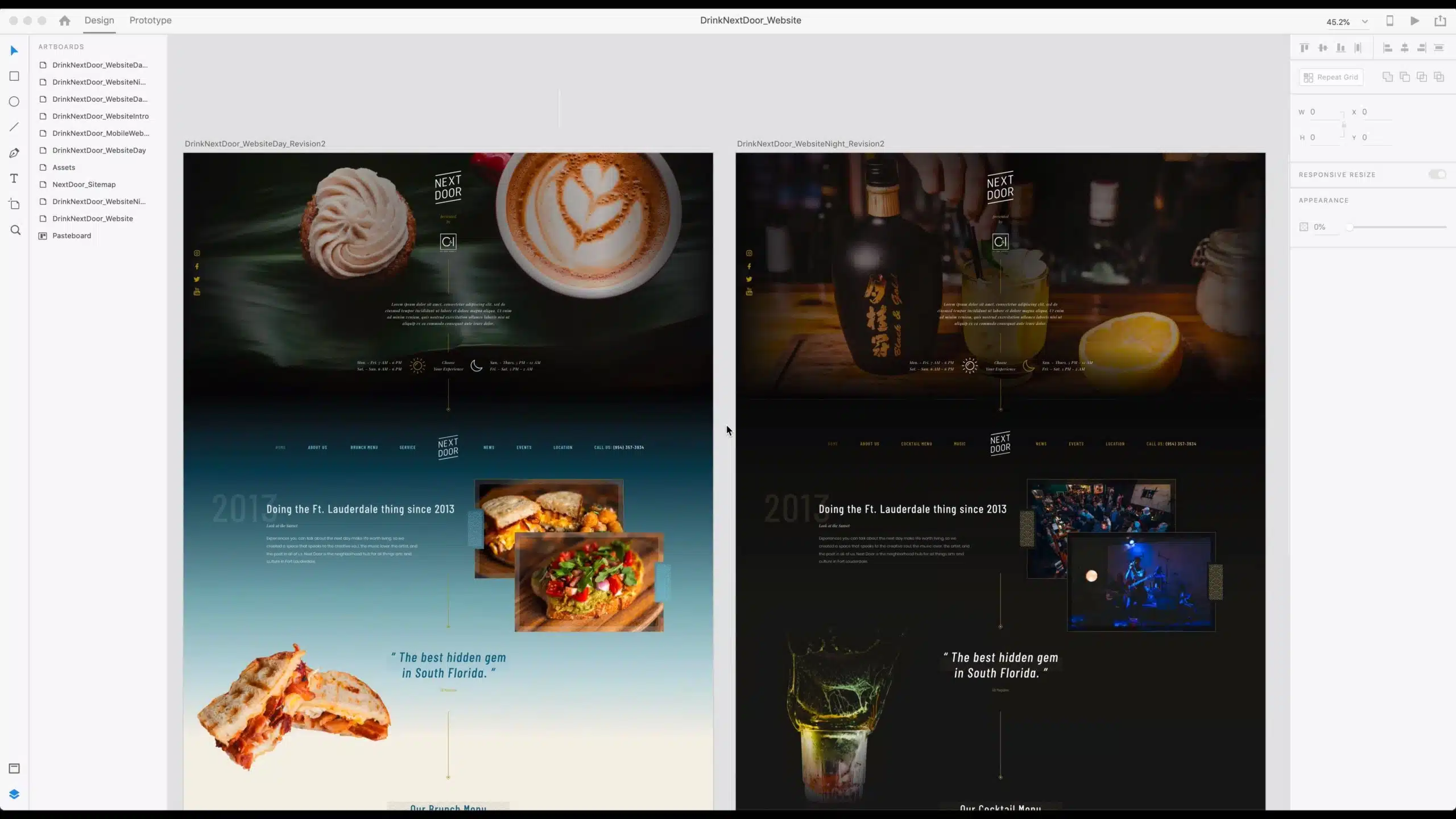1456x819 pixels.
Task: Click the blue-lit band concert photo
Action: pyautogui.click(x=1141, y=582)
